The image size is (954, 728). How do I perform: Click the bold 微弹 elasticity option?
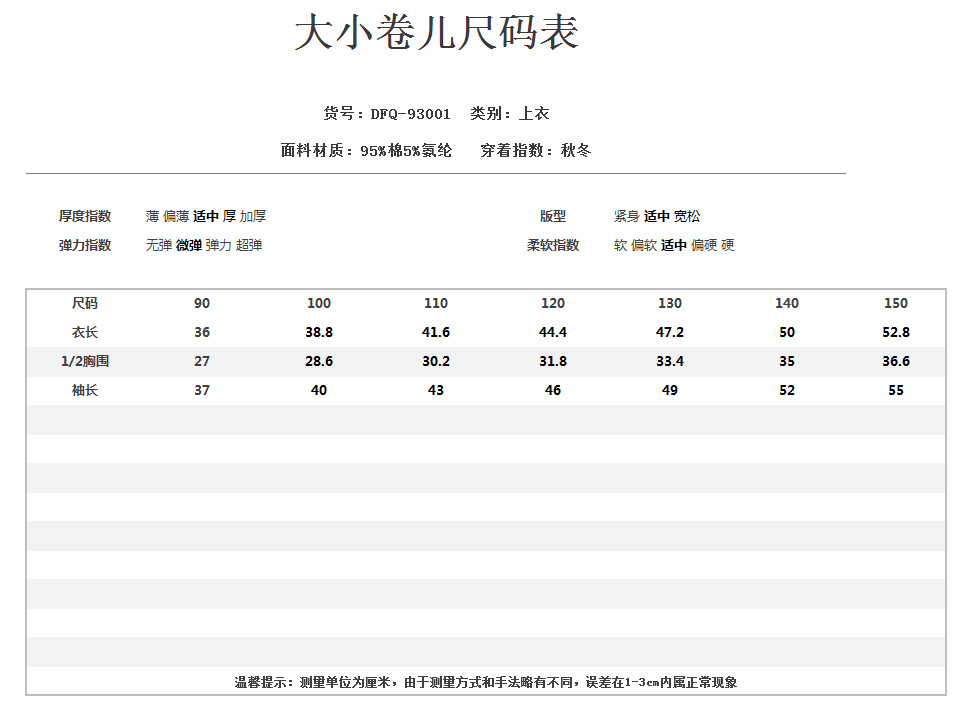(189, 245)
